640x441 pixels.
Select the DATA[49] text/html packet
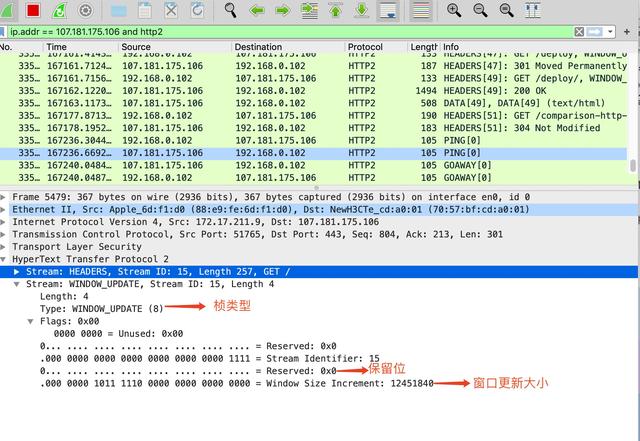tap(313, 103)
